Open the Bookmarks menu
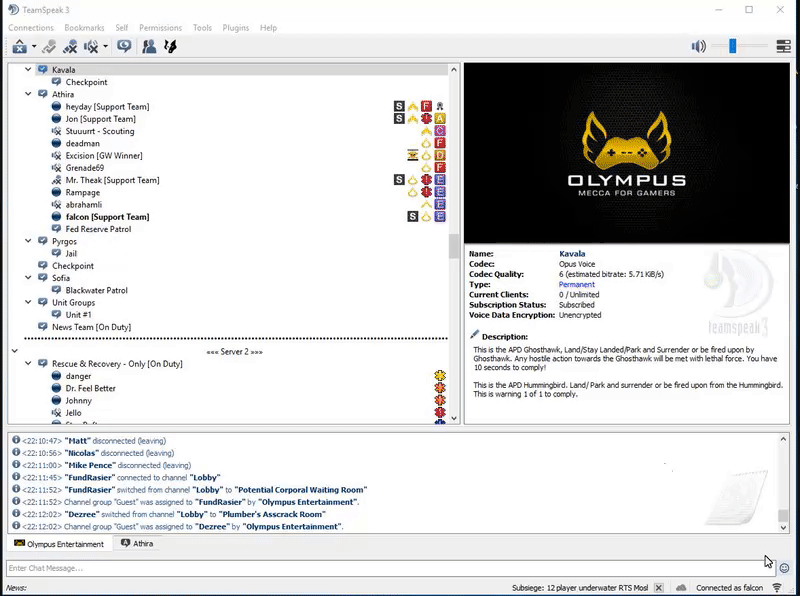800x596 pixels. (84, 28)
